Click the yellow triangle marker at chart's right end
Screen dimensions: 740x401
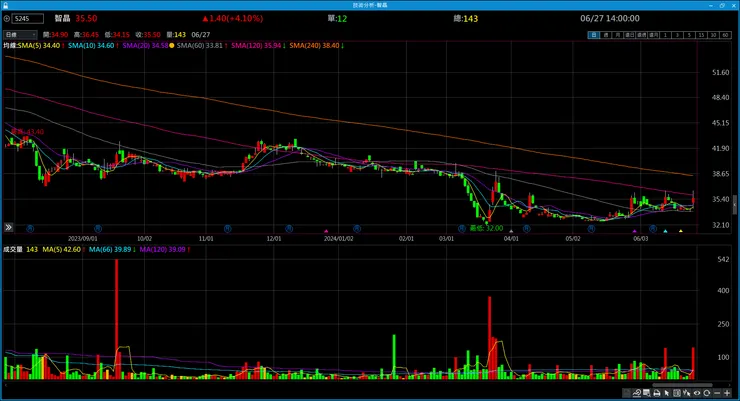[x=681, y=231]
